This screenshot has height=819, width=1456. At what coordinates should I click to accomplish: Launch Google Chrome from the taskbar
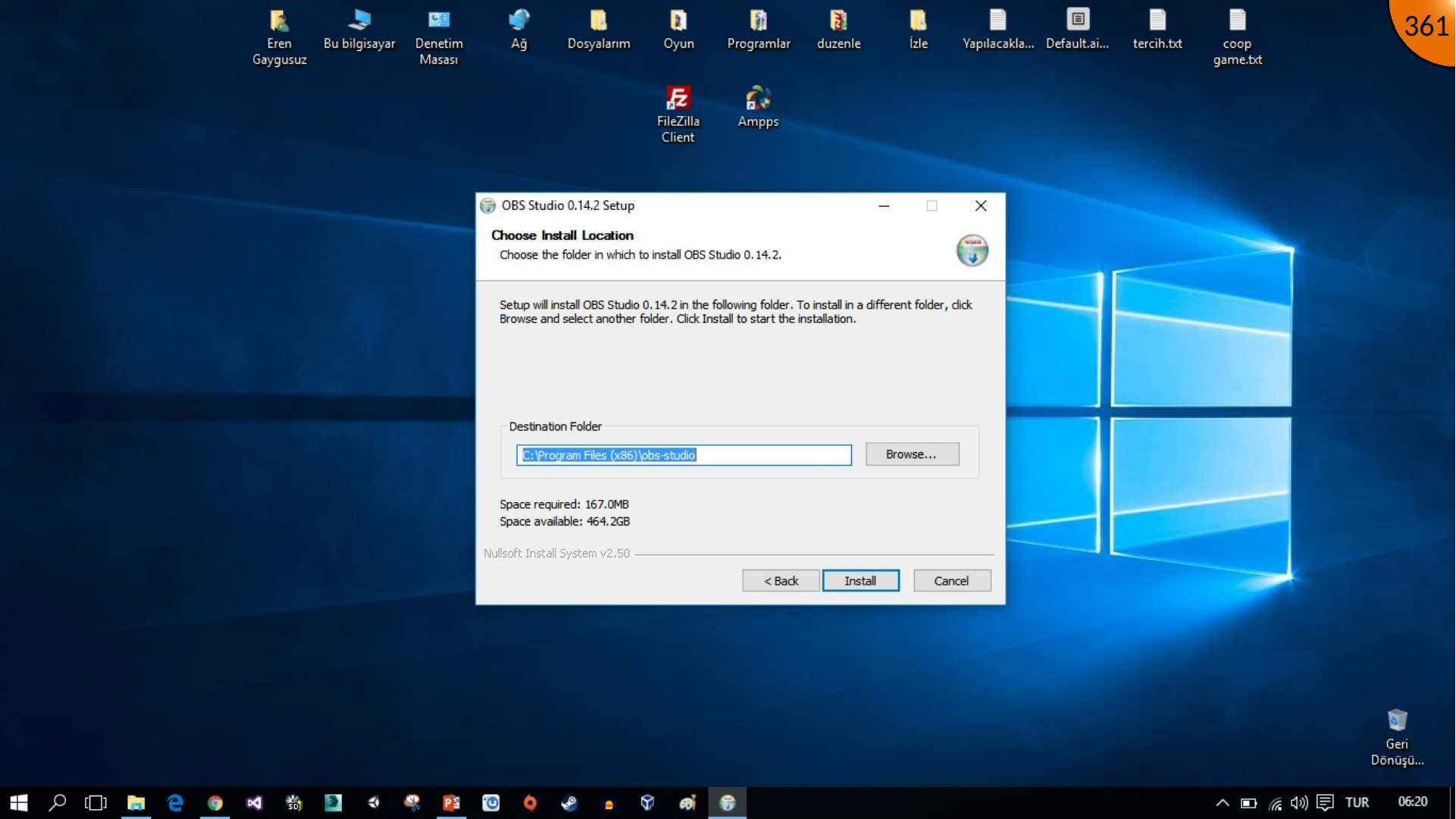tap(215, 802)
